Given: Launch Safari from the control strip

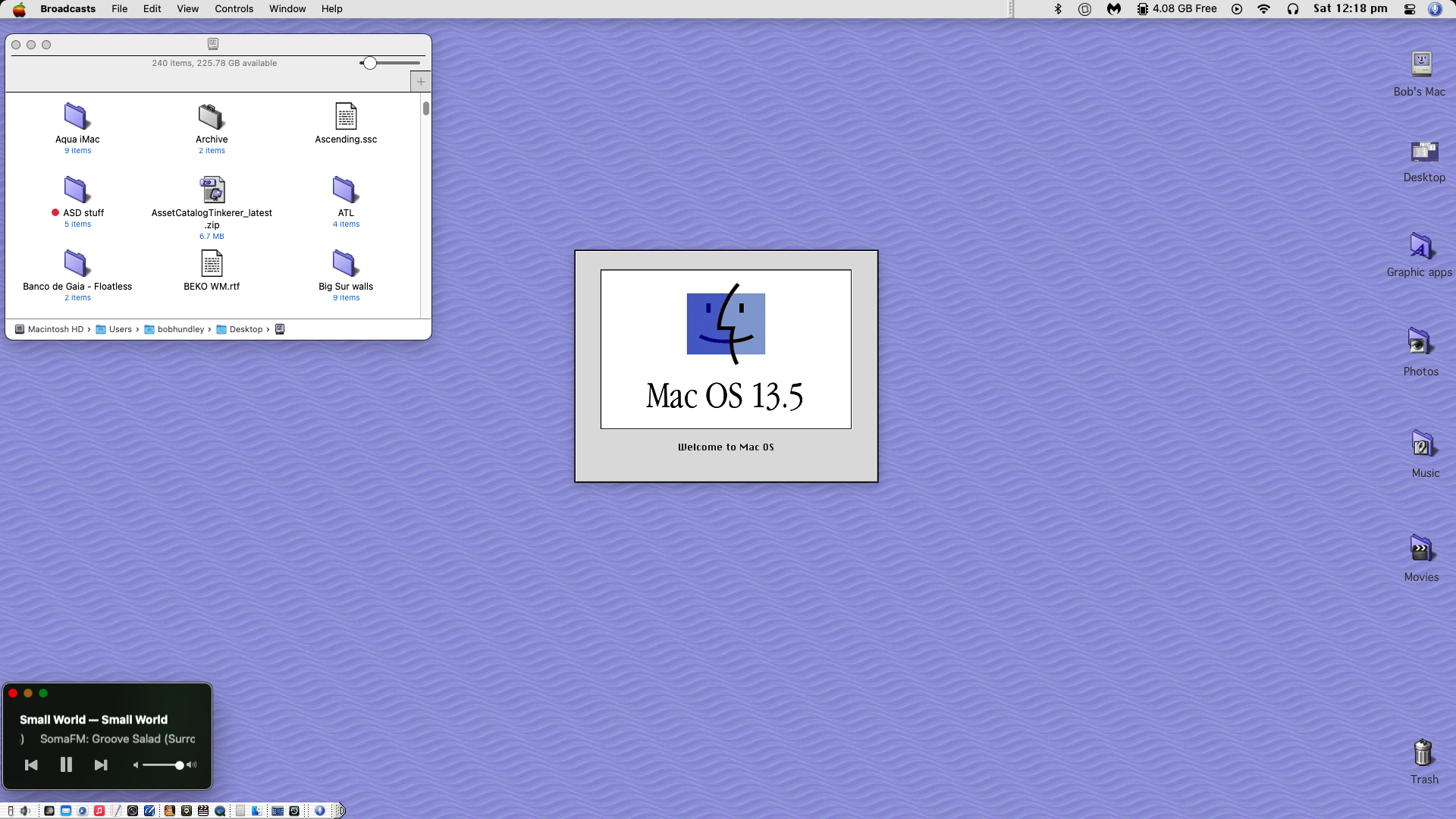Looking at the screenshot, I should pos(83,811).
